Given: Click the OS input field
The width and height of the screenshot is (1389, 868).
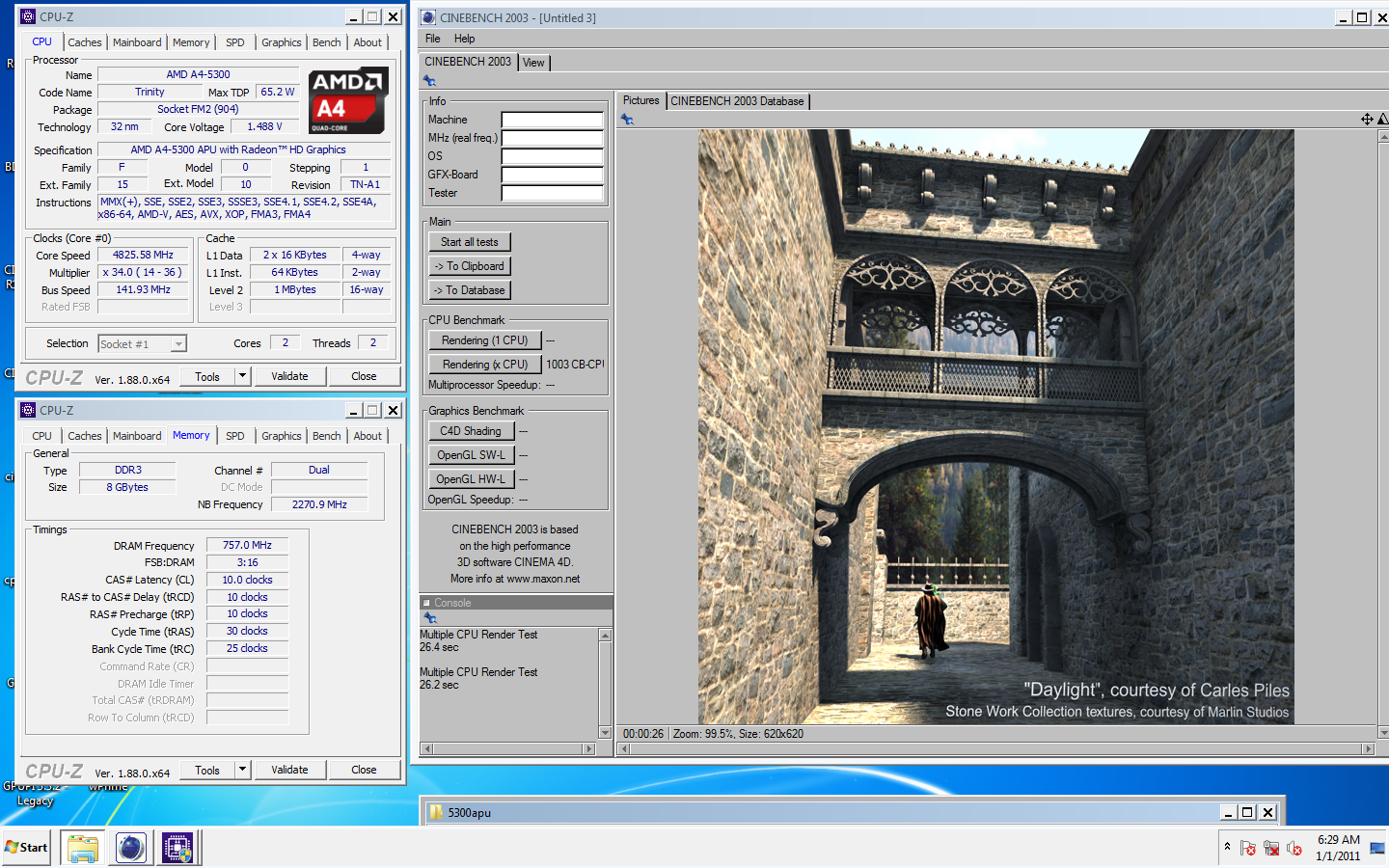Looking at the screenshot, I should tap(552, 156).
